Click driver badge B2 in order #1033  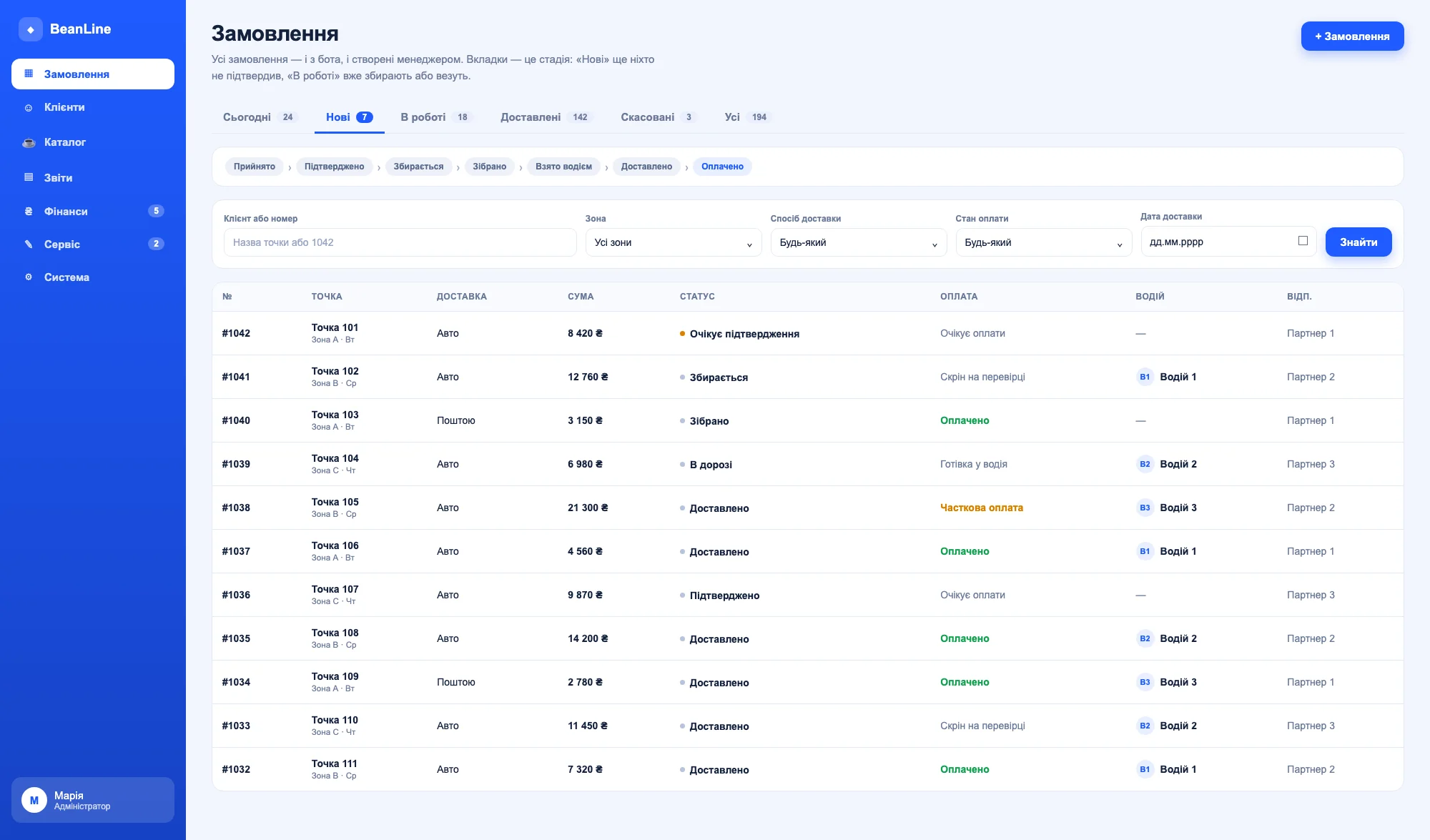(x=1145, y=726)
